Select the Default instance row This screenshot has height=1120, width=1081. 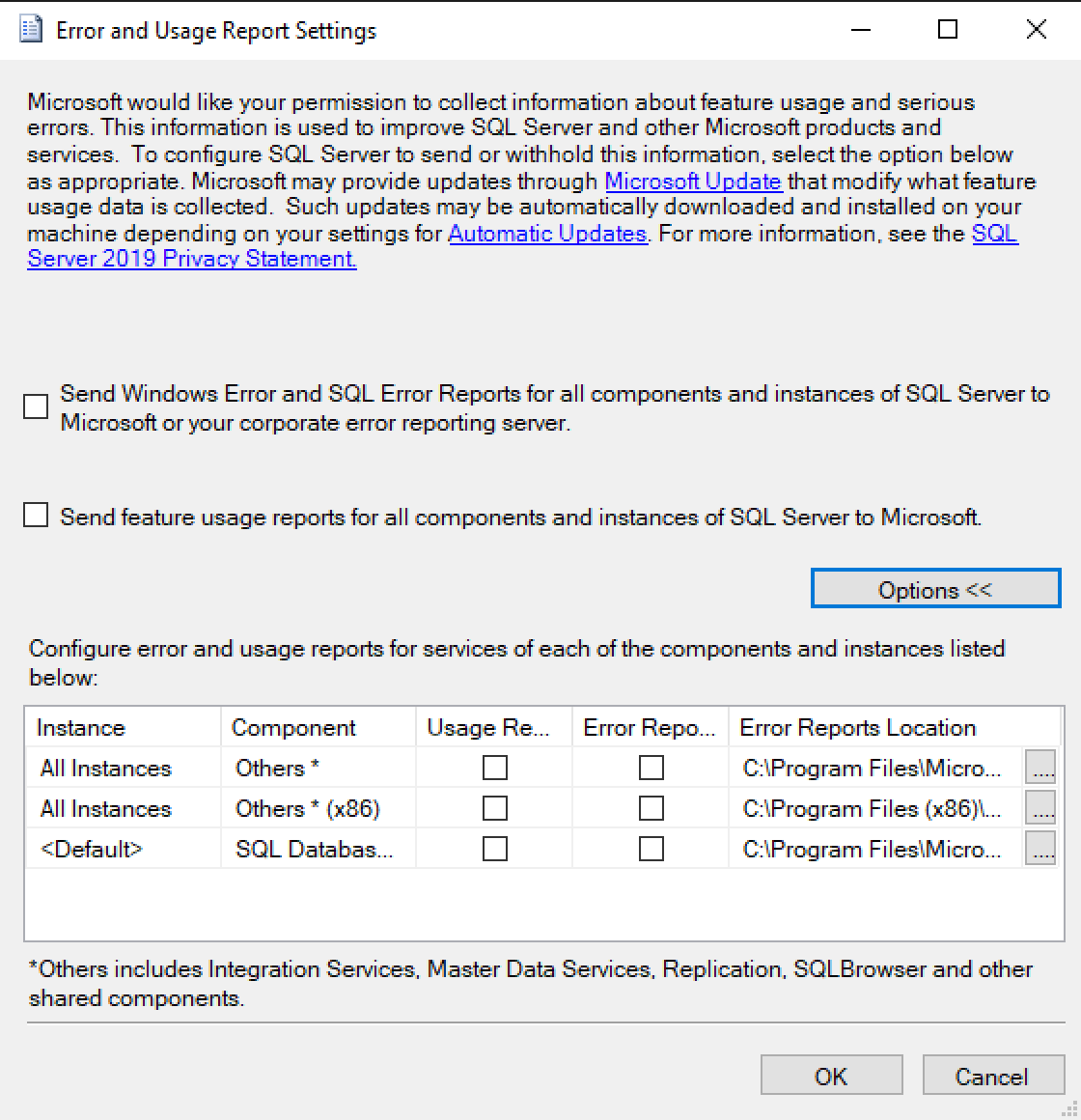tap(92, 850)
